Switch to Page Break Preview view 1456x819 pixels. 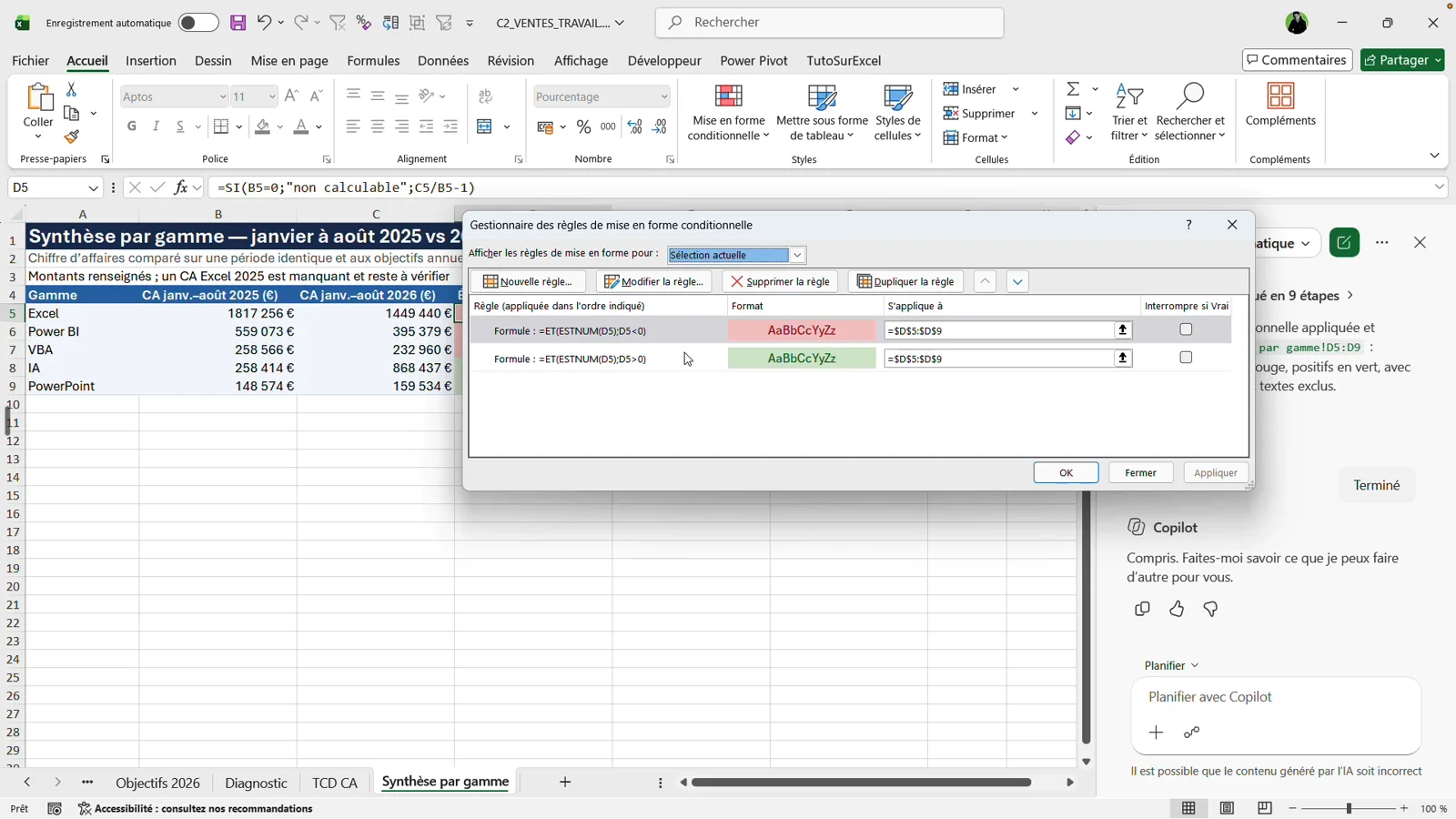[x=1265, y=808]
